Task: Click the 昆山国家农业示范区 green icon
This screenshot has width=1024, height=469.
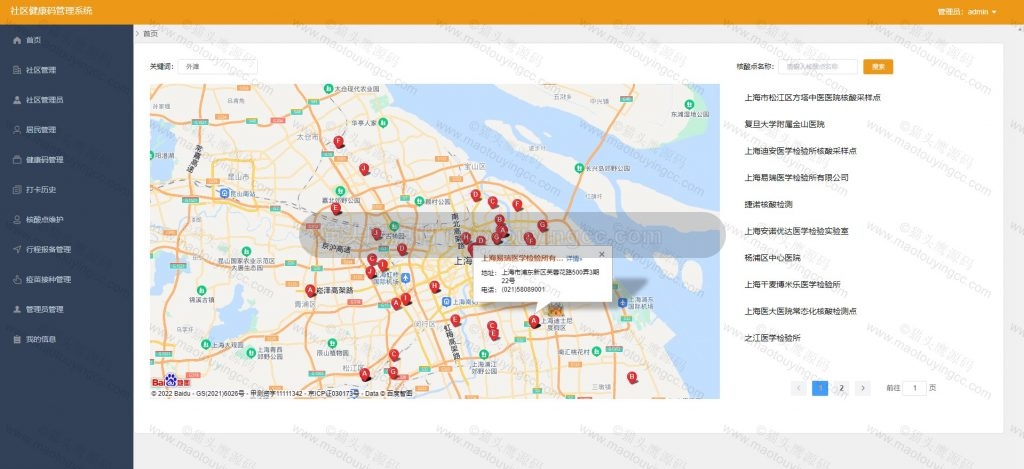Action: (246, 251)
